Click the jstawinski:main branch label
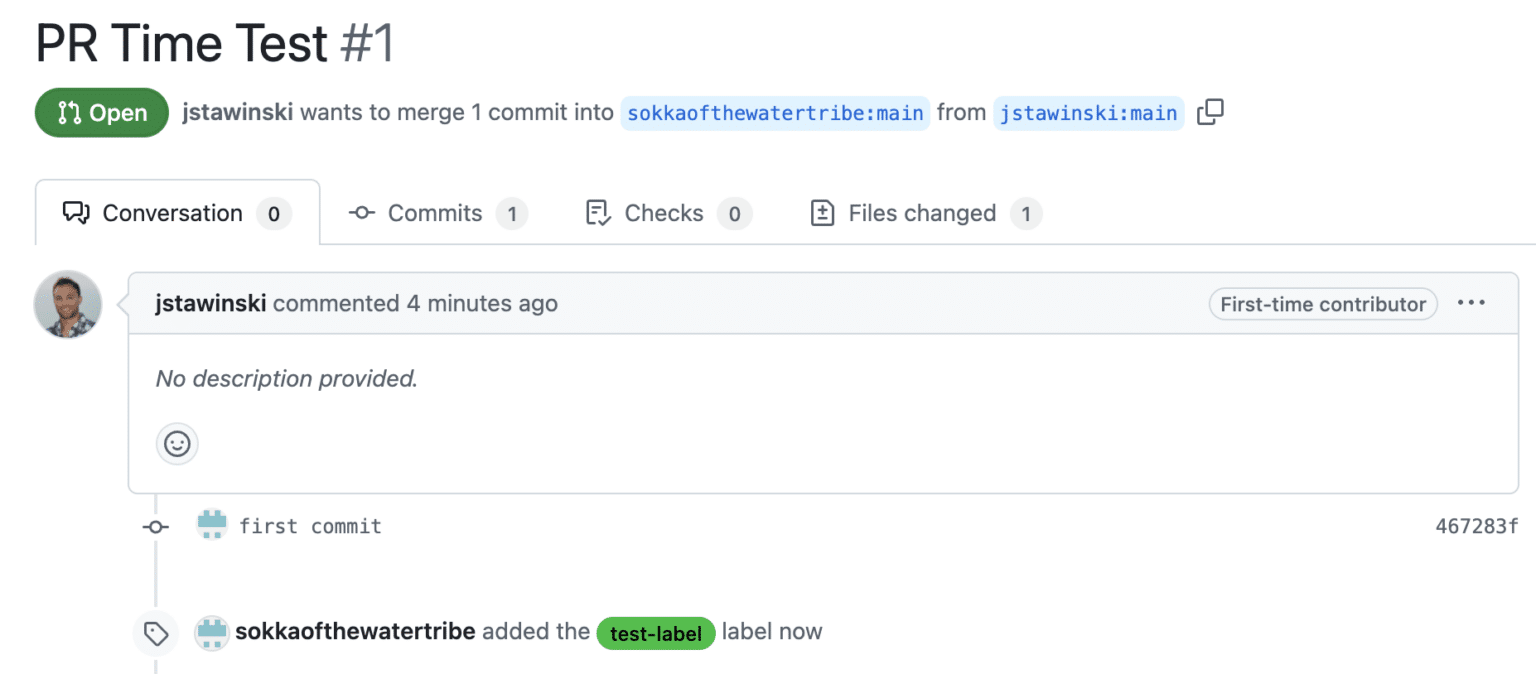The image size is (1536, 674). (1088, 113)
